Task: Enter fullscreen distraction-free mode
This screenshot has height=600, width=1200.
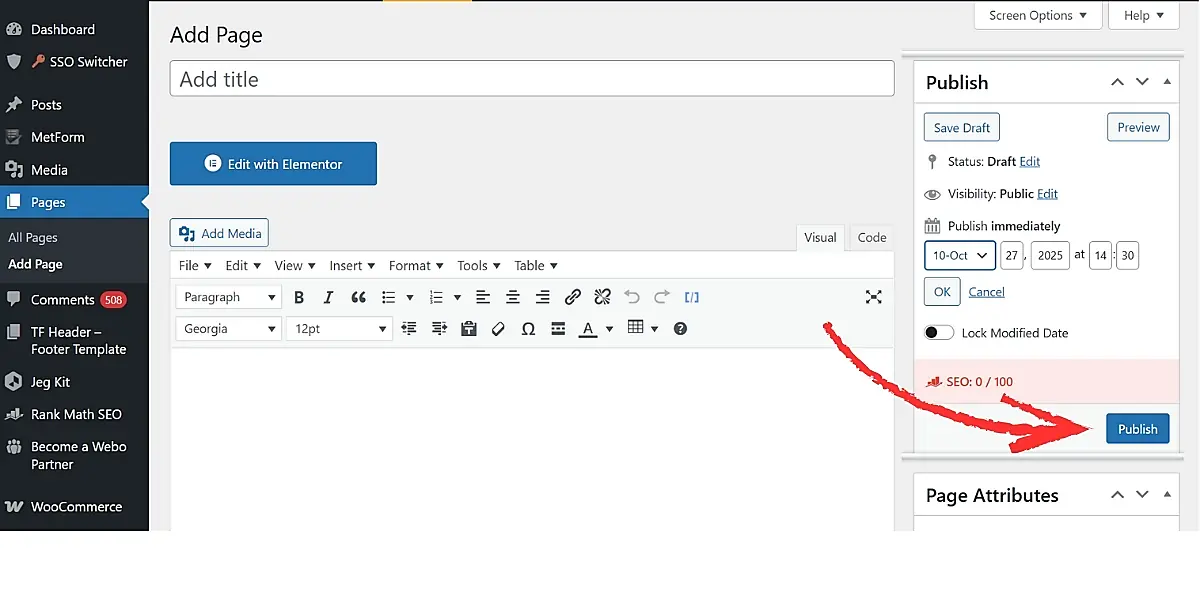Action: click(873, 297)
